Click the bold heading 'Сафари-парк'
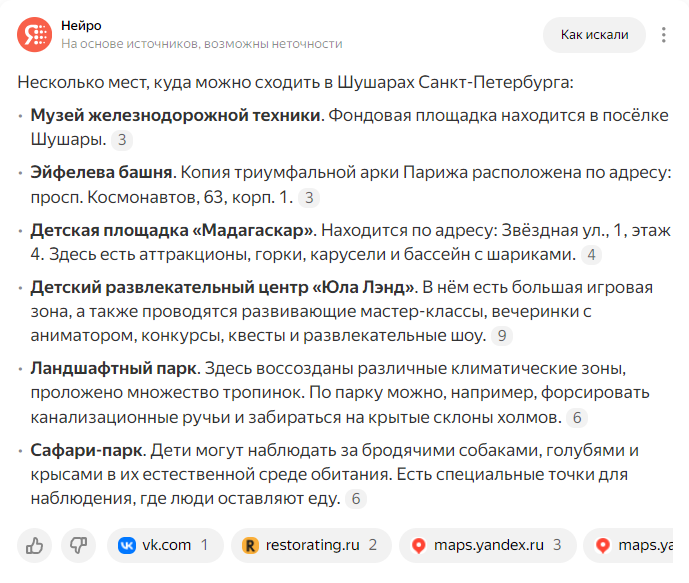689x583 pixels. point(86,450)
